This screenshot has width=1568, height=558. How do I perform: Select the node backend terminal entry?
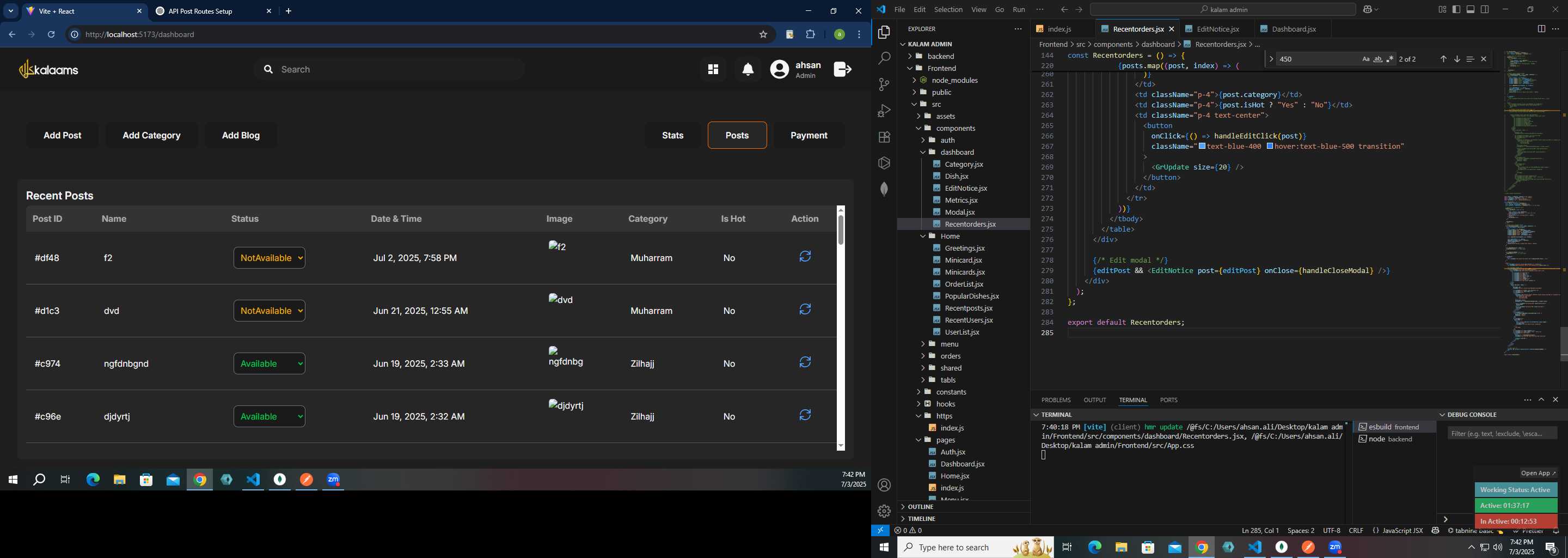[x=1394, y=439]
